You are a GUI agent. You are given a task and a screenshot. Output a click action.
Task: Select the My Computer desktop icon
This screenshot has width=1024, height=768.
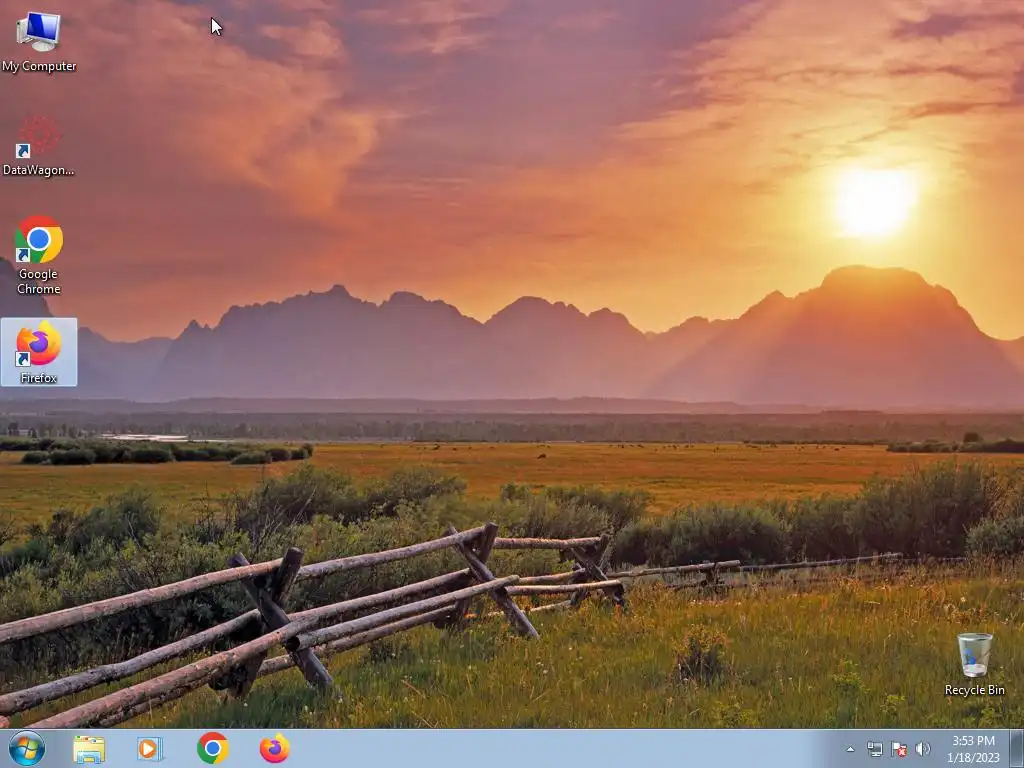coord(39,40)
